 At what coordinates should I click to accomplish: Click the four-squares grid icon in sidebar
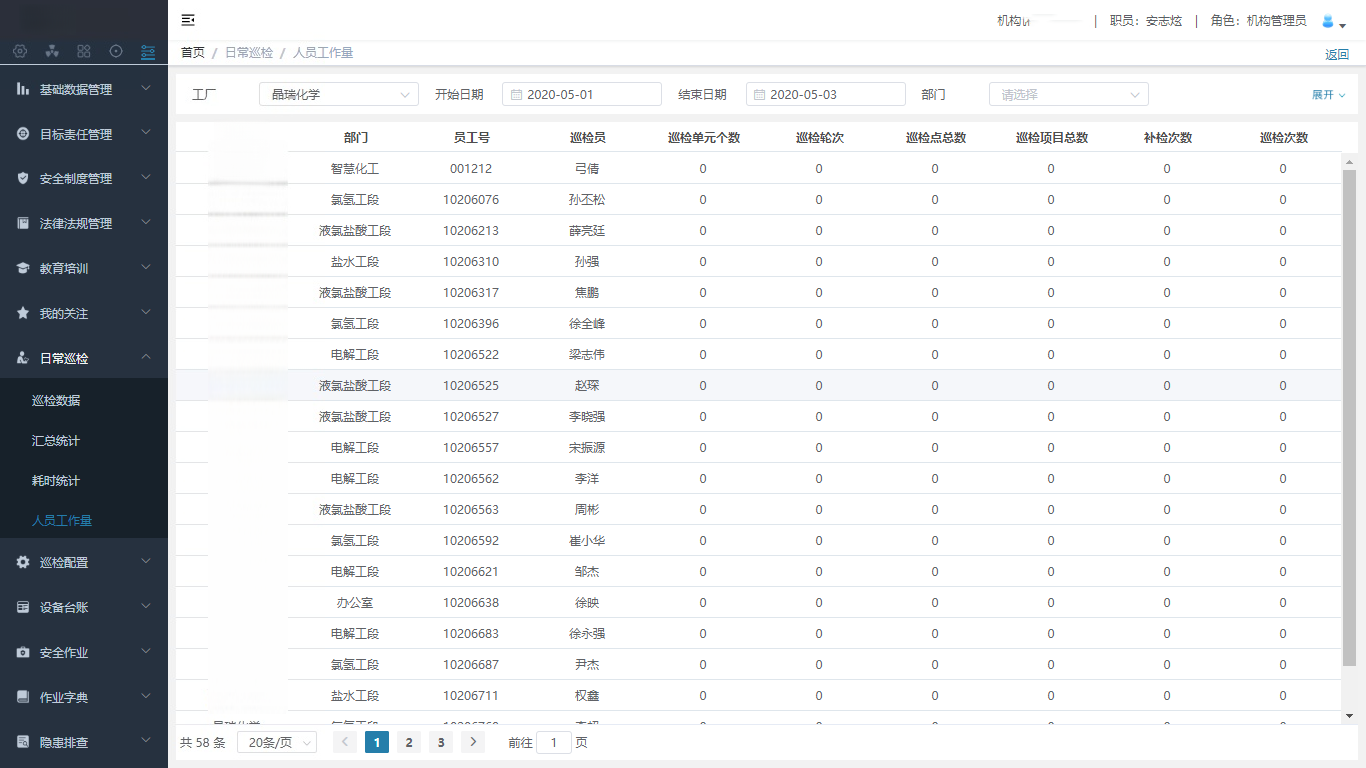84,51
